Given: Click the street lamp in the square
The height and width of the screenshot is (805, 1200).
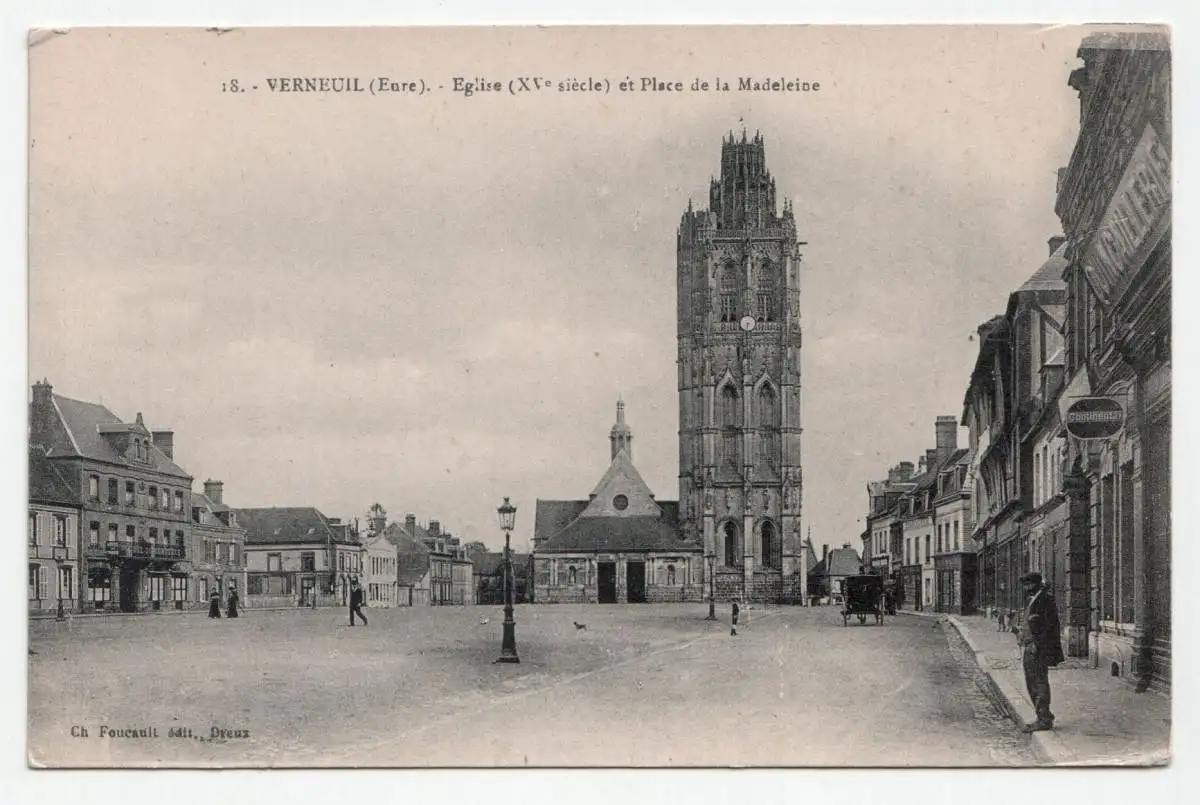Looking at the screenshot, I should pos(507,580).
